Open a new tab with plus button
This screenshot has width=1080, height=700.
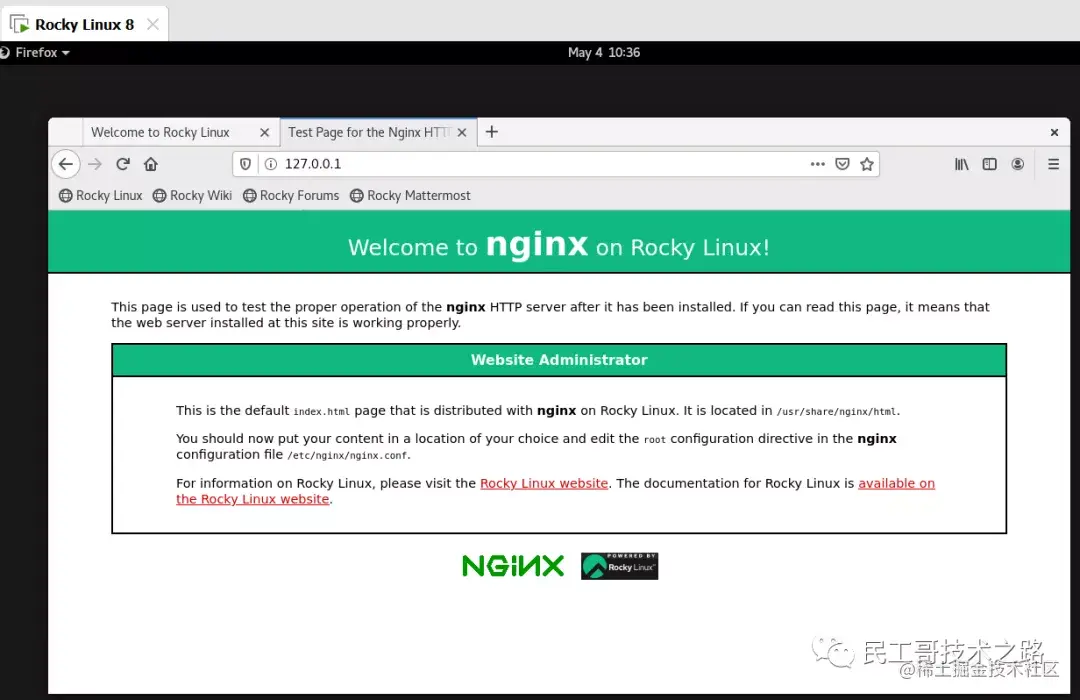[x=491, y=132]
